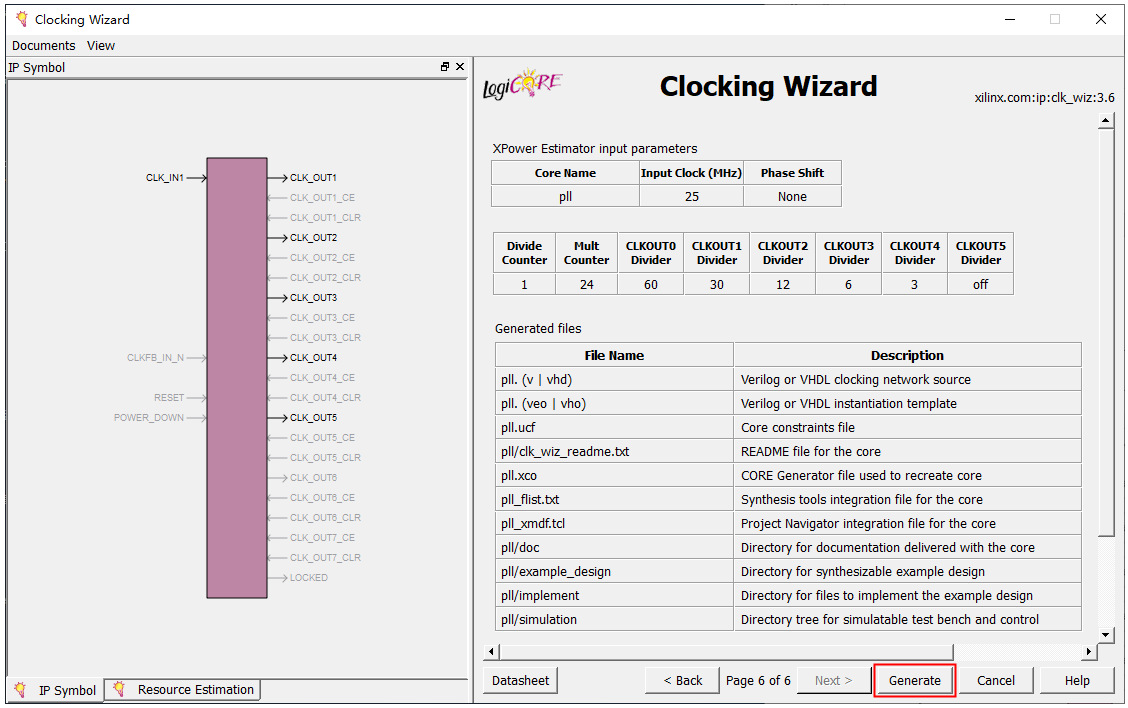Select the pll.ucf file name cell
Screen dimensions: 1128x708
click(613, 427)
